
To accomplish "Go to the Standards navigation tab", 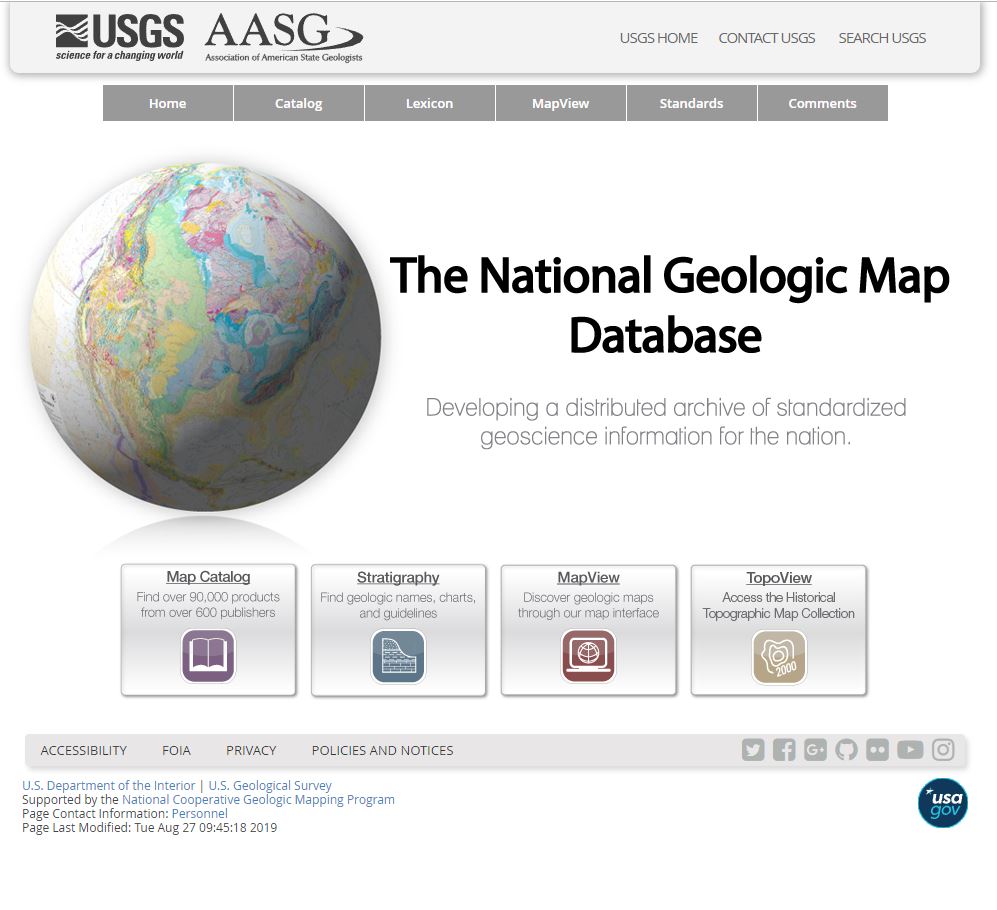I will 691,103.
